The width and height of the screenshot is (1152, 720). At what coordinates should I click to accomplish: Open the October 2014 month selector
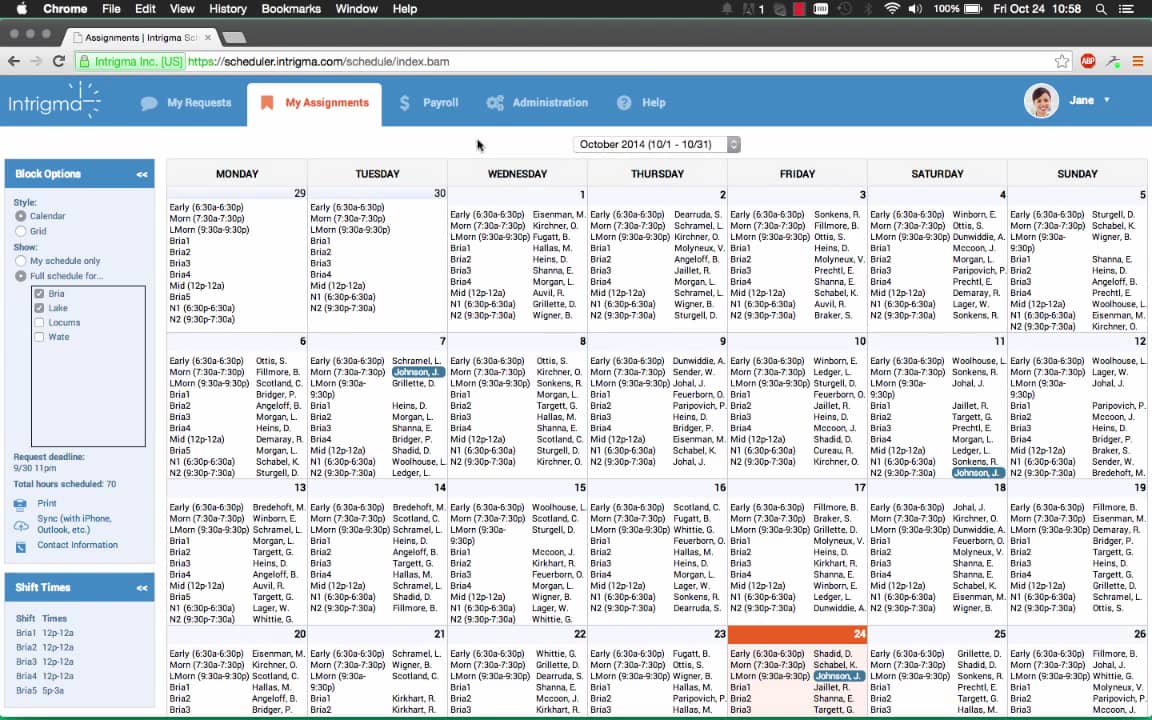click(657, 144)
